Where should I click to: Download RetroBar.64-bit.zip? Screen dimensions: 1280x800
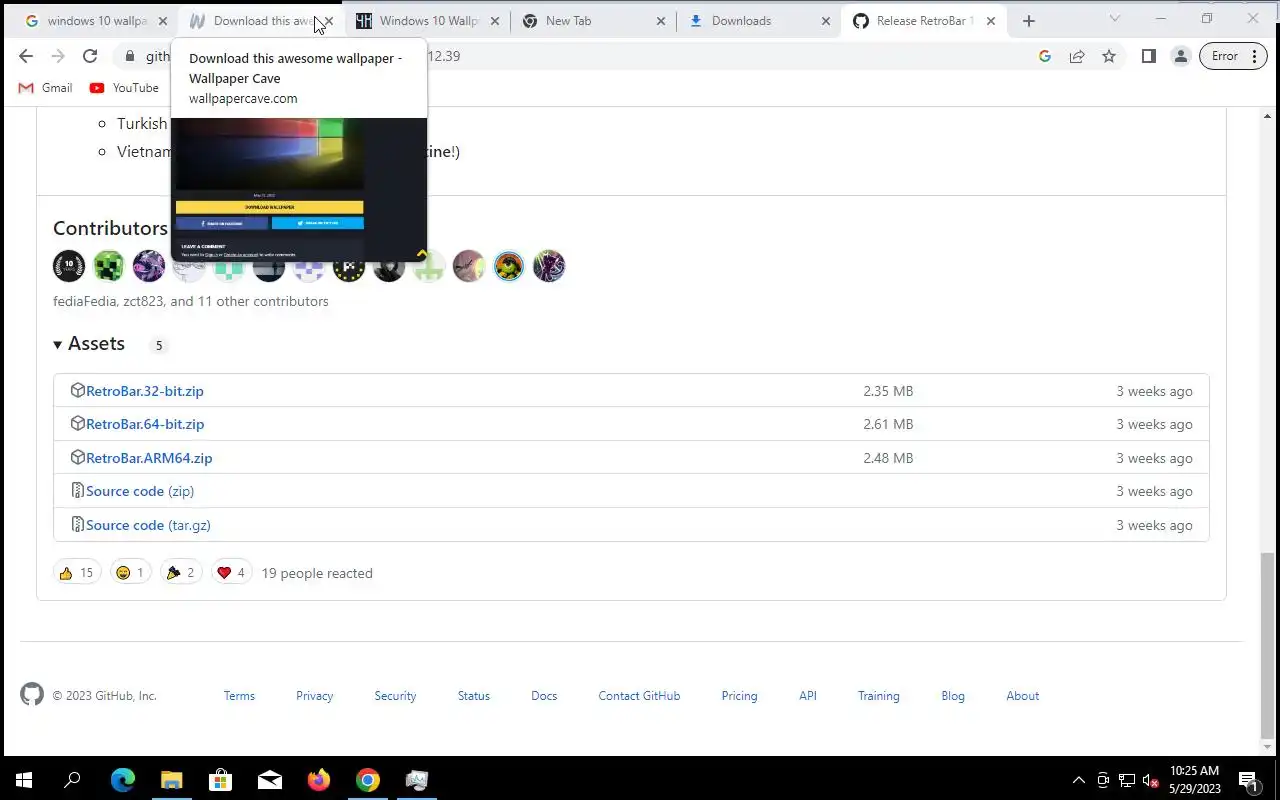145,424
